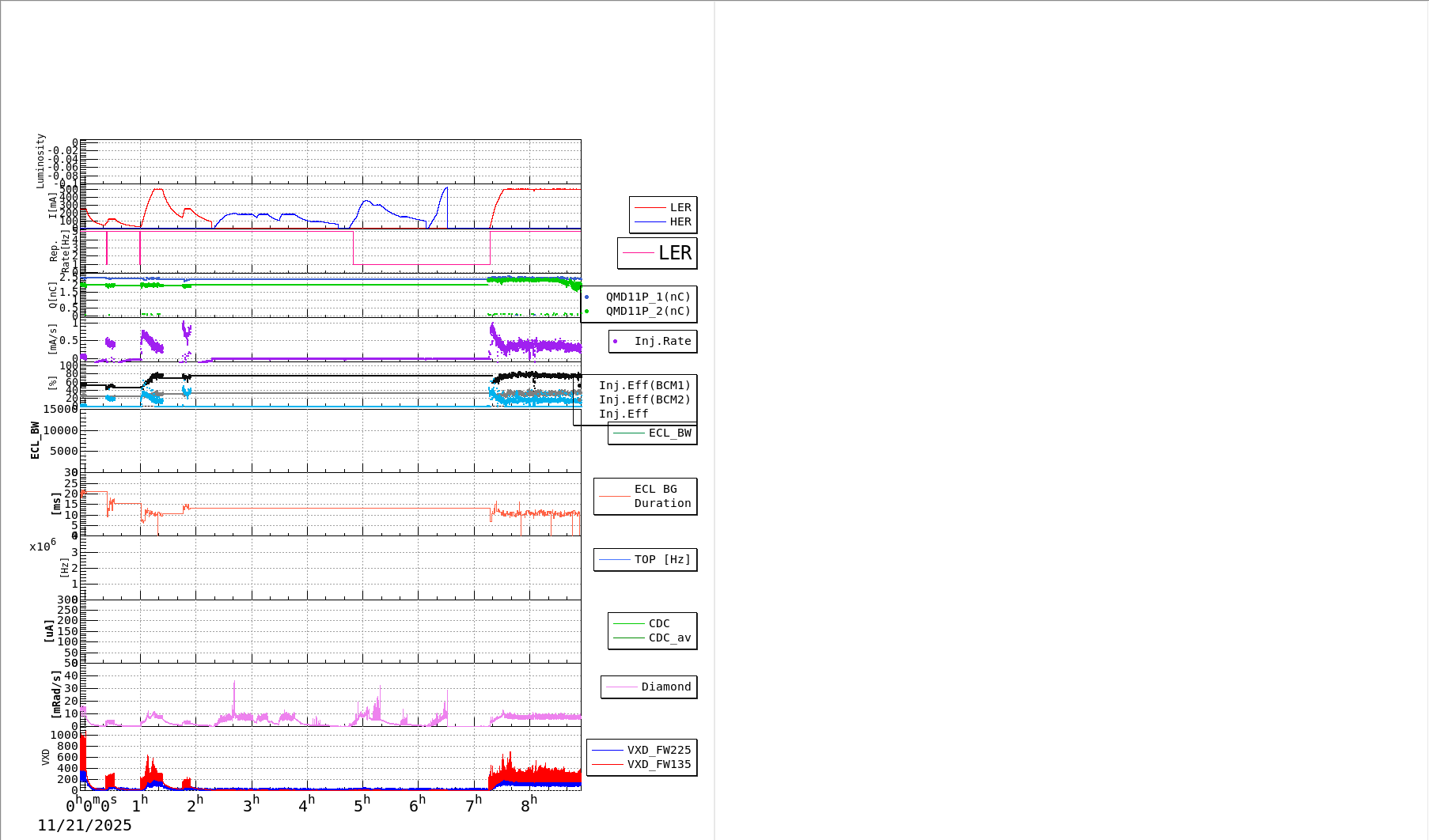Select the VXD_FW135 legend entry
The image size is (1429, 840).
coord(658,765)
